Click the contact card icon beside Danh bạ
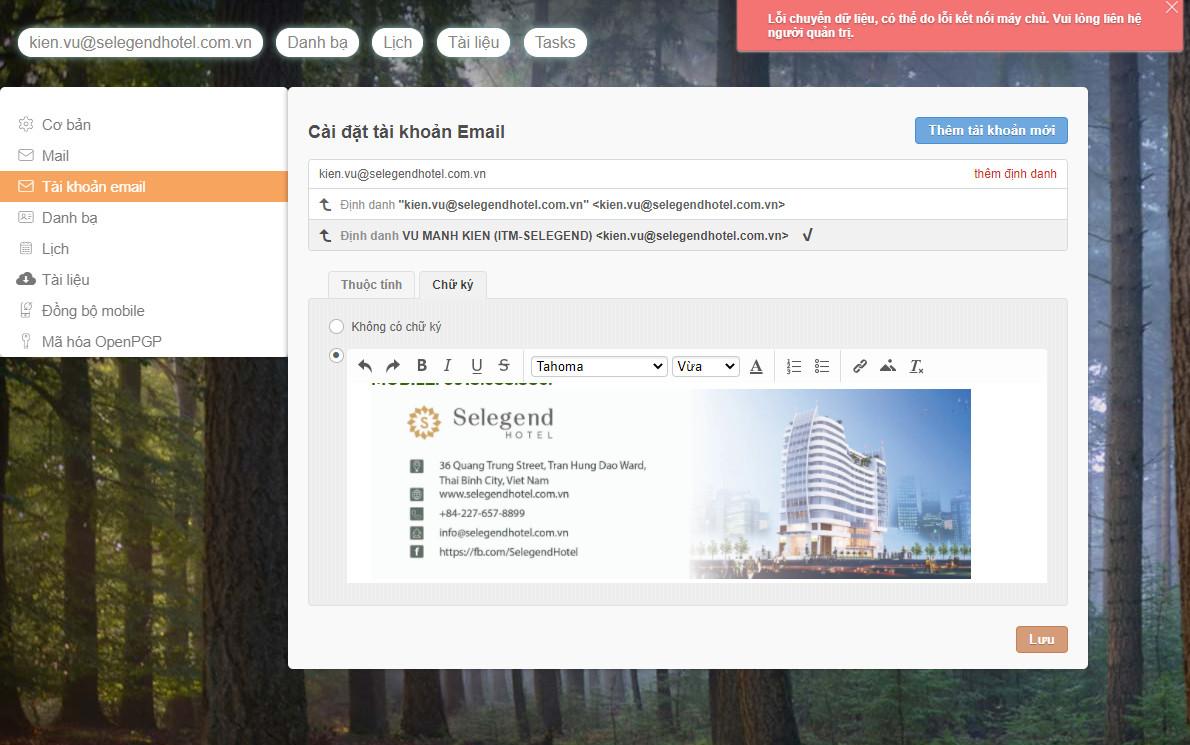The image size is (1190, 745). pyautogui.click(x=26, y=218)
